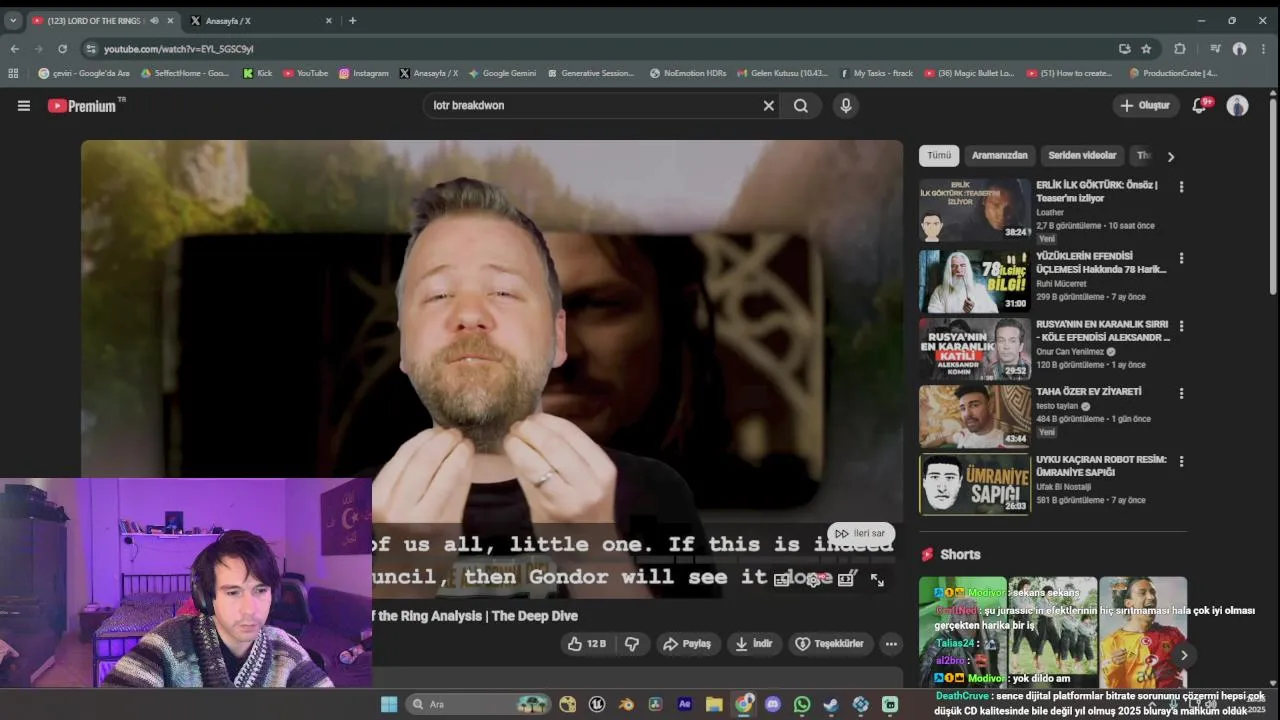Open the YouTube hamburger guide menu
This screenshot has width=1280, height=720.
[23, 105]
